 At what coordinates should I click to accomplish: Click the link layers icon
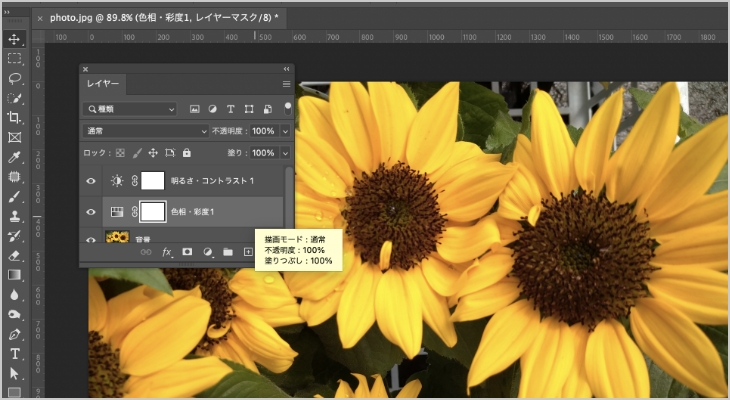point(146,252)
